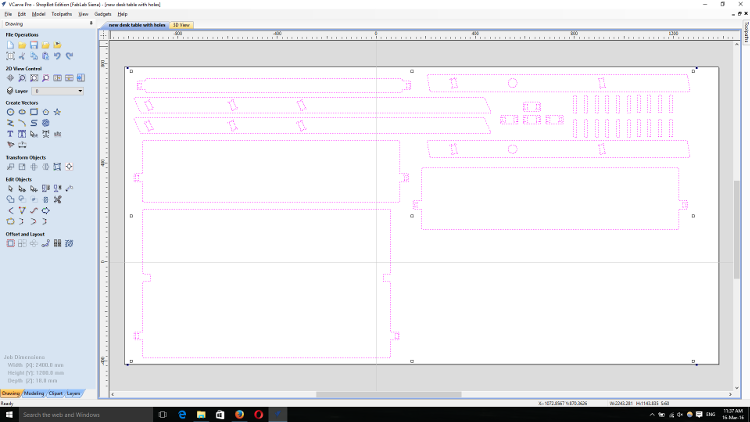Open the Nest Parts tool

[69, 244]
